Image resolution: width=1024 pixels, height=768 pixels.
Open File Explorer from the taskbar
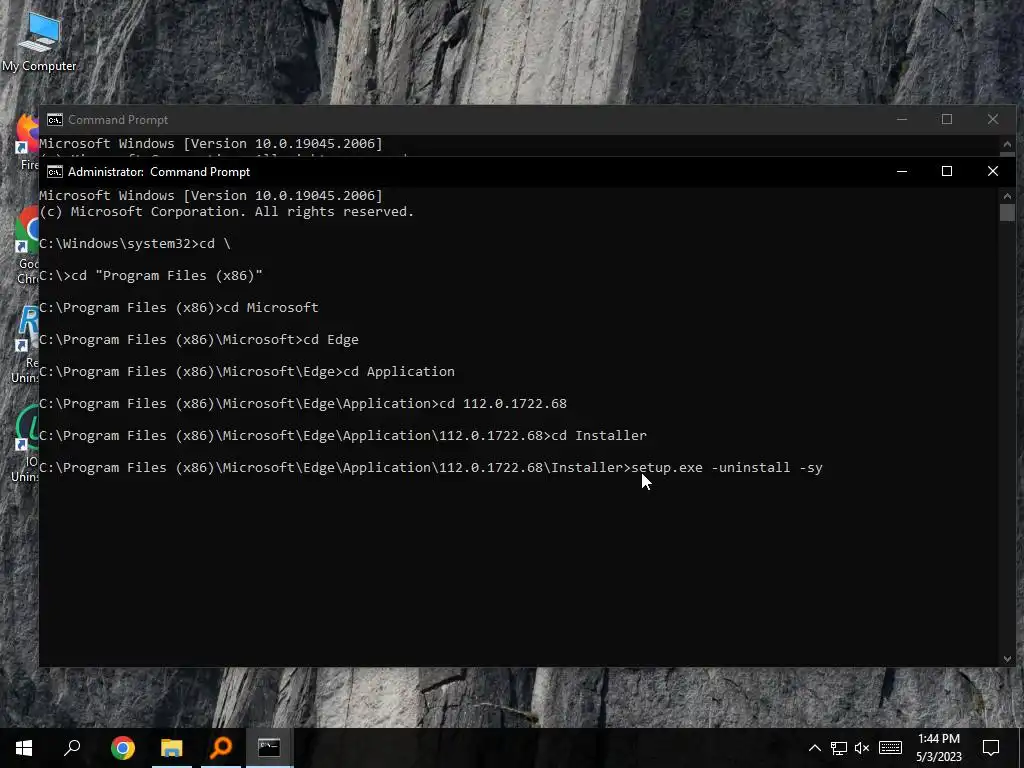point(172,747)
